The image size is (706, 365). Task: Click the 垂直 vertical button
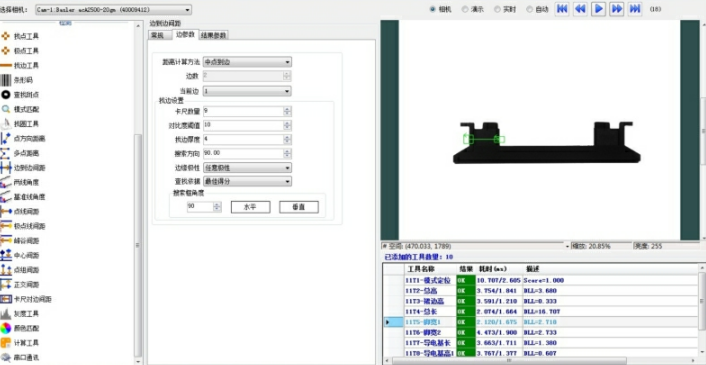(x=299, y=207)
